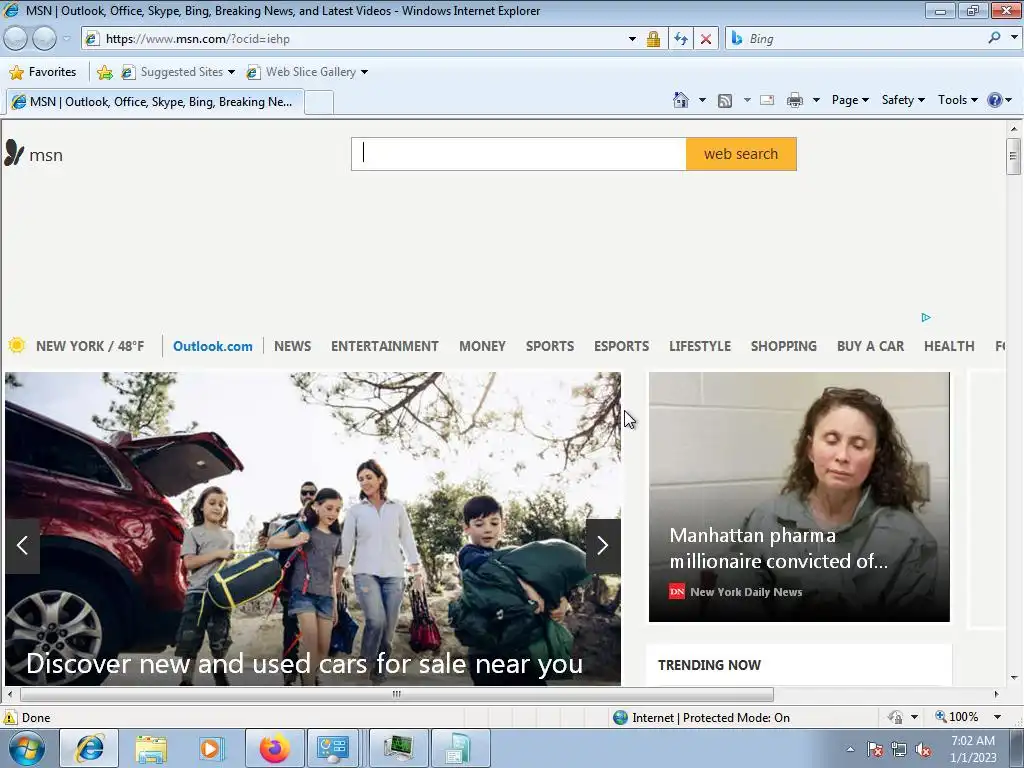
Task: Open the Outlook.com link
Action: 212,346
